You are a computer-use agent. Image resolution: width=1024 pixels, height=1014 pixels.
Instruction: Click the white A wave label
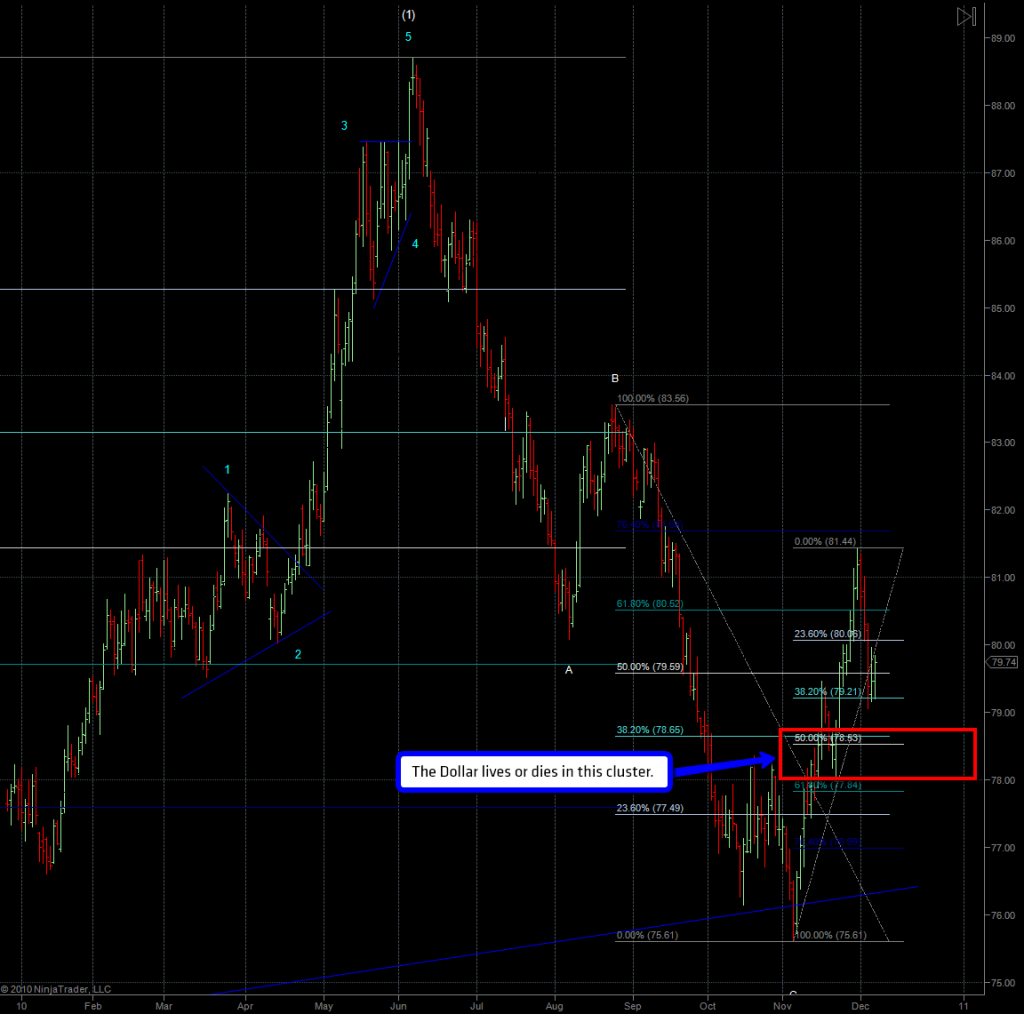[569, 670]
